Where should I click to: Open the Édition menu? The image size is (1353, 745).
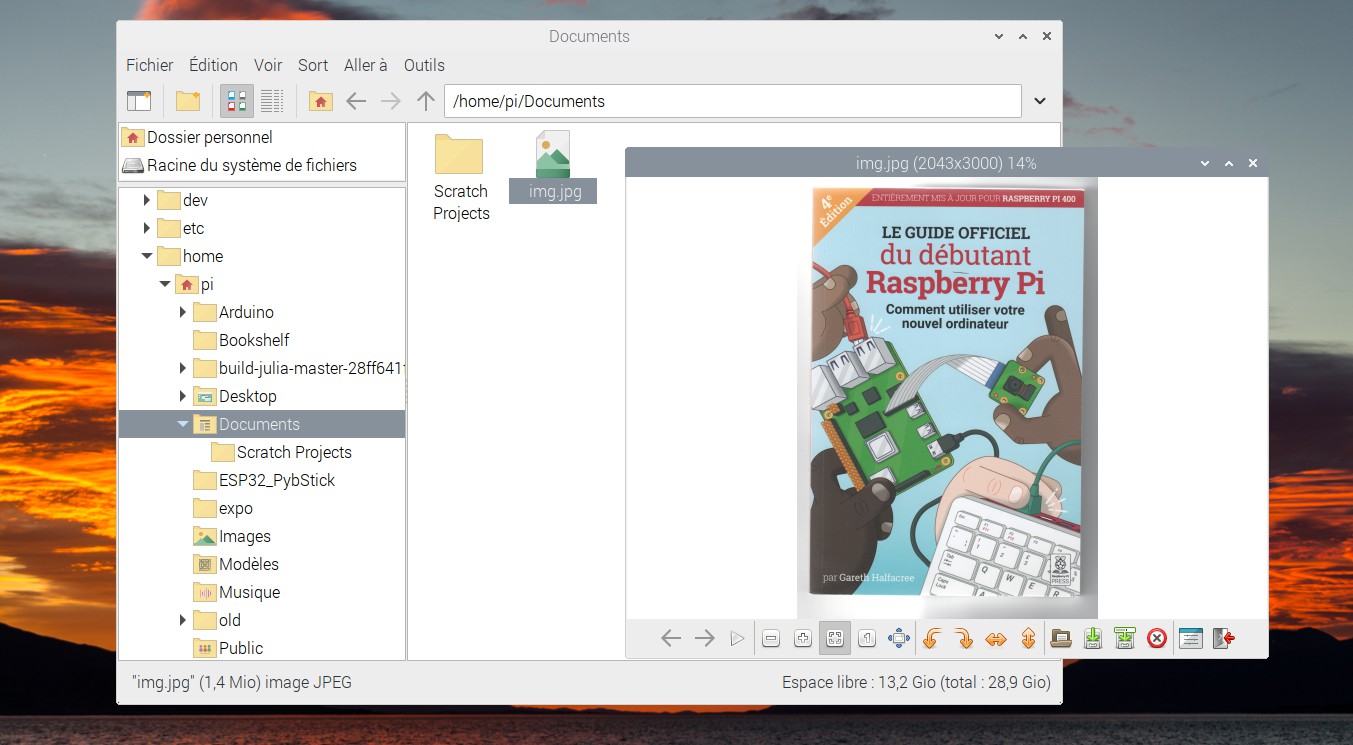pyautogui.click(x=213, y=65)
